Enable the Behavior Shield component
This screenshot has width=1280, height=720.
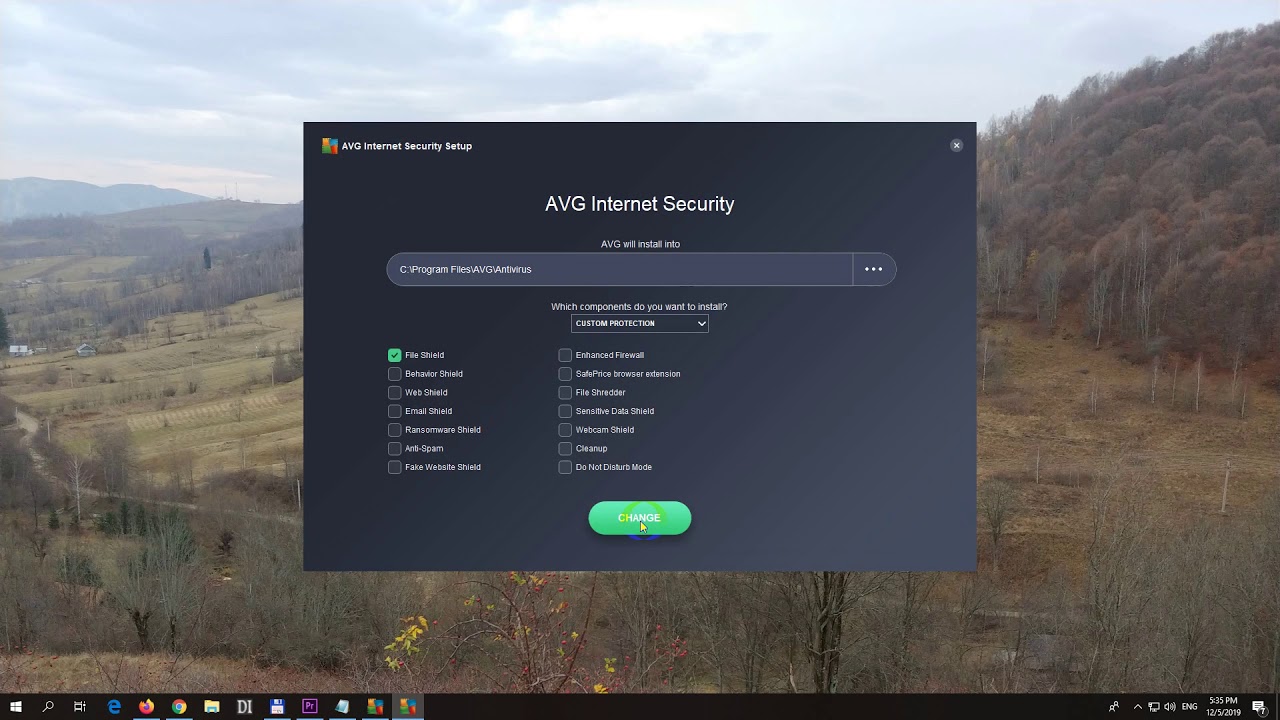394,374
